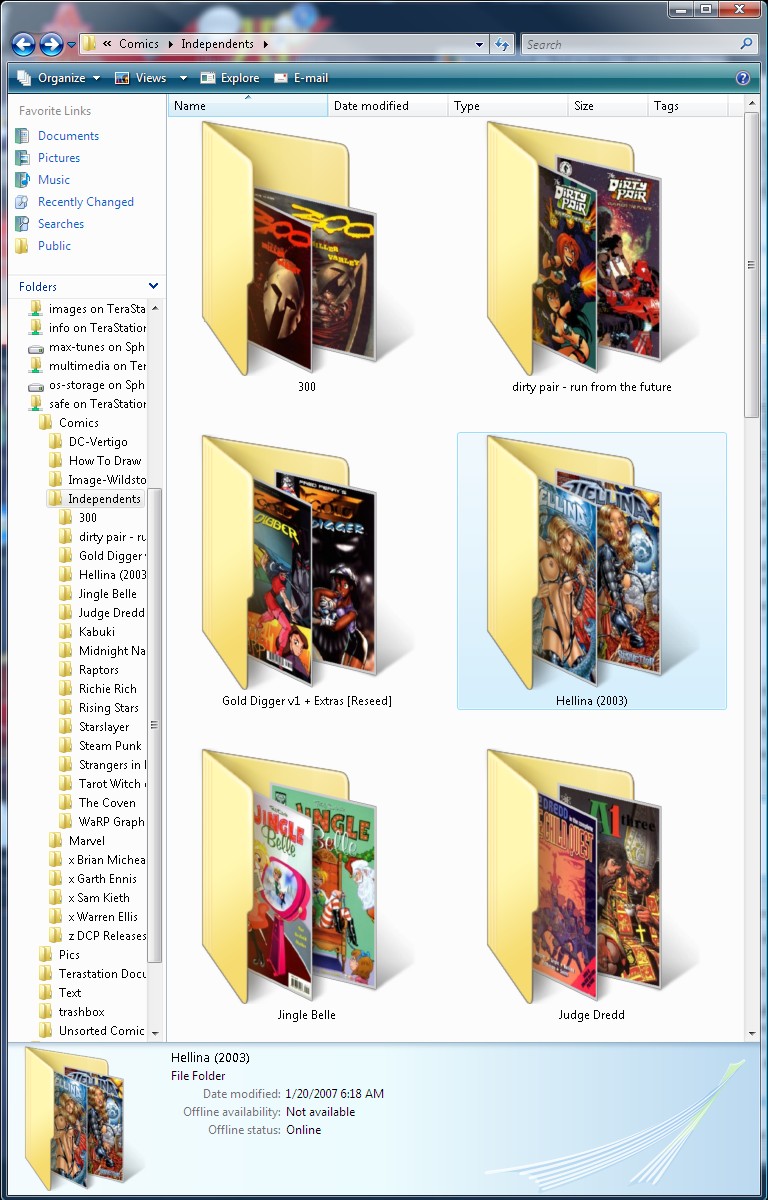Click the Refresh button in address bar
768x1200 pixels.
(x=502, y=44)
